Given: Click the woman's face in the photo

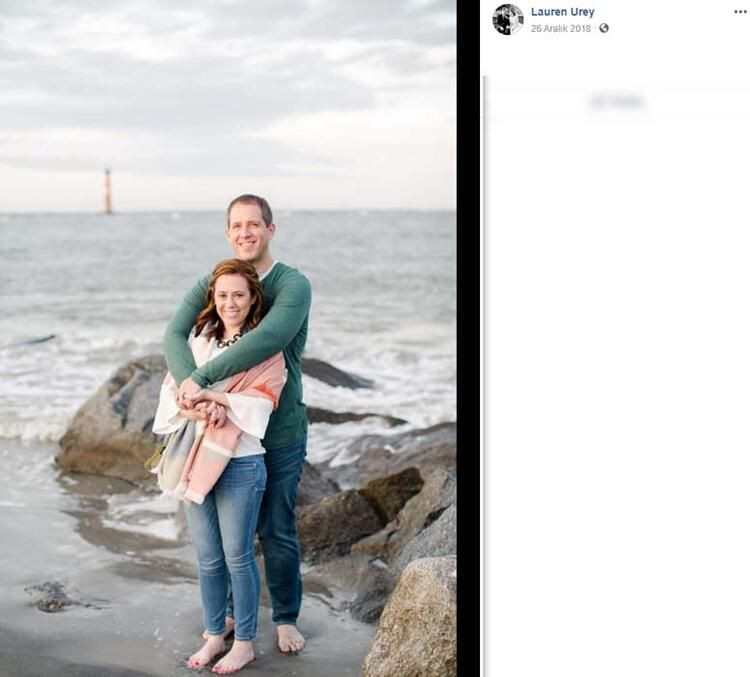Looking at the screenshot, I should (x=234, y=301).
